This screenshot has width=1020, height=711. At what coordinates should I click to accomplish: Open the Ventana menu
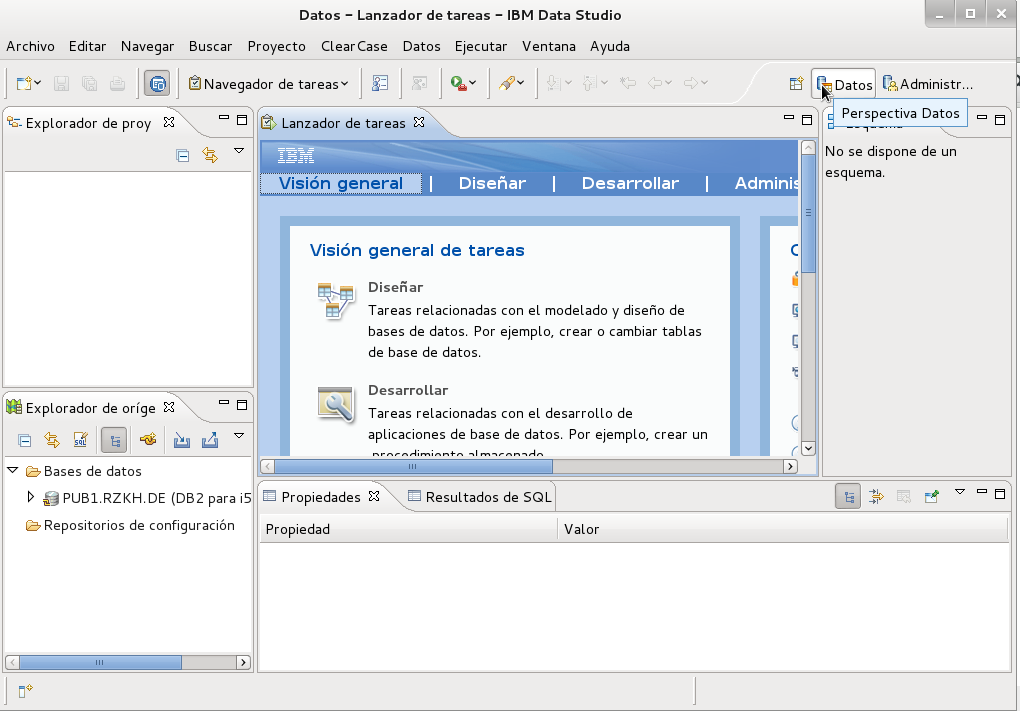pyautogui.click(x=548, y=46)
